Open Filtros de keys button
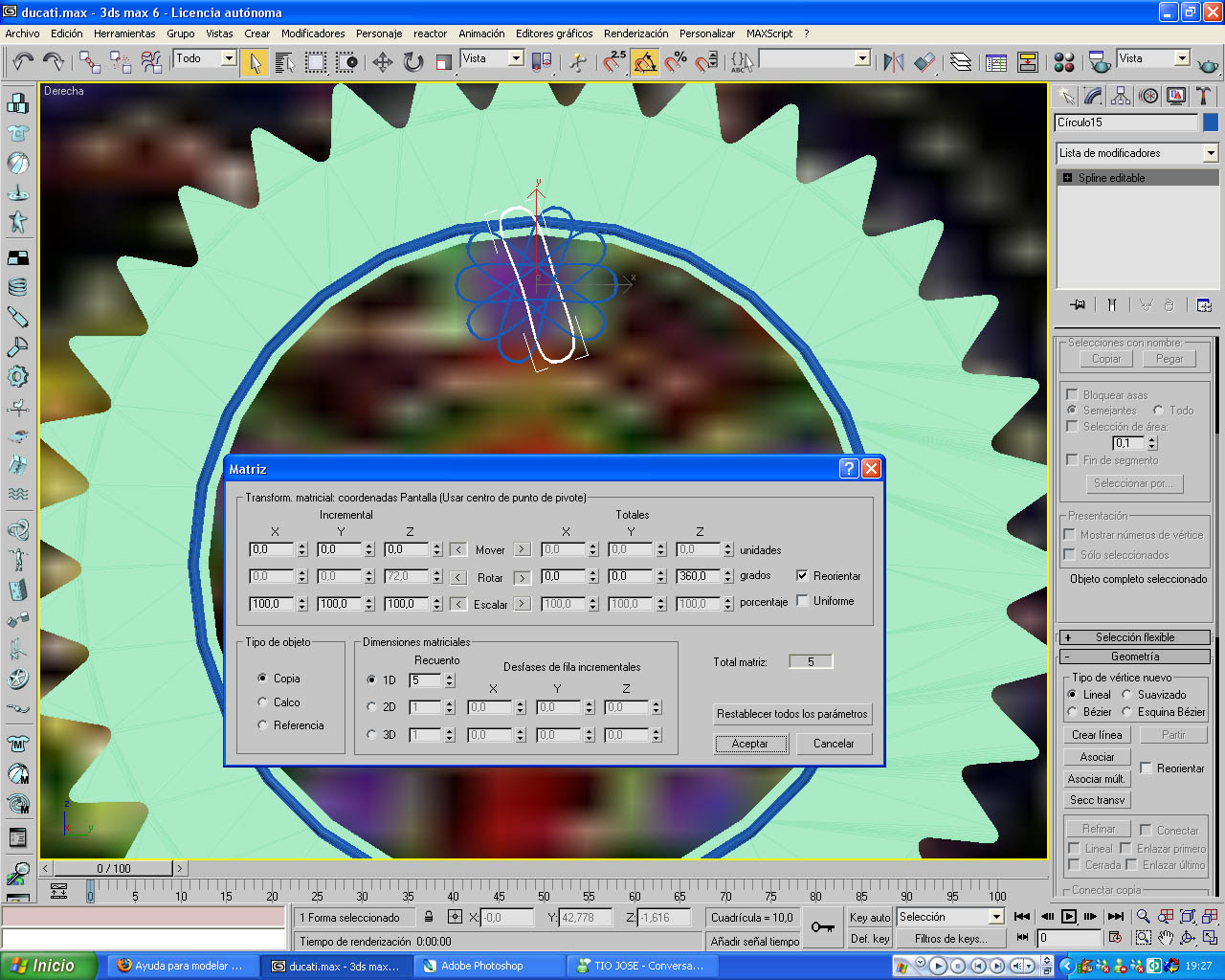Screen dimensions: 1225x980 (950, 939)
